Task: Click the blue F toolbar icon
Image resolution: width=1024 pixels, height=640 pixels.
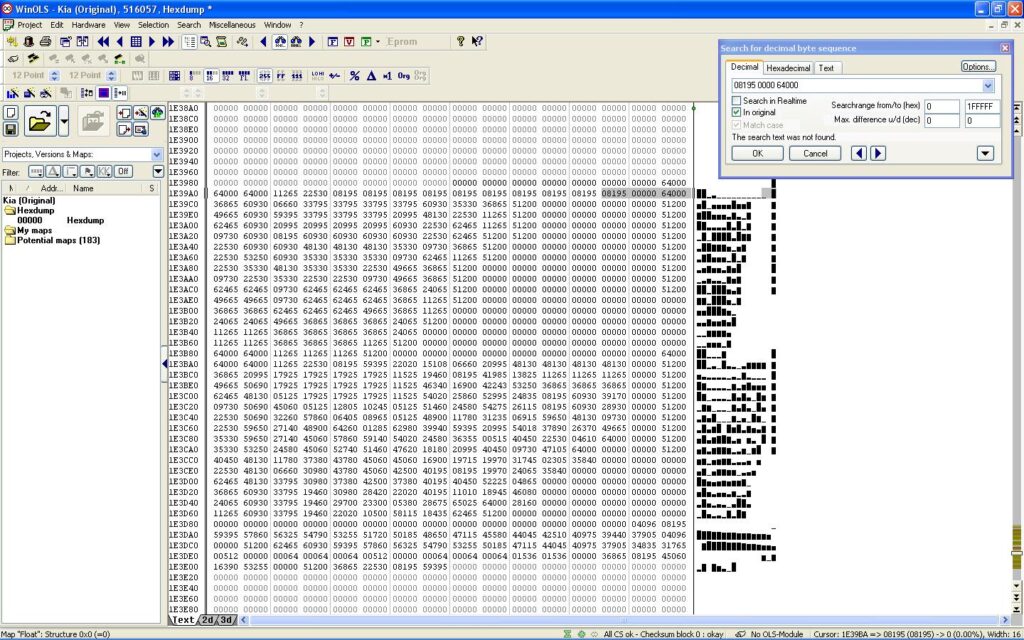Action: [x=332, y=42]
